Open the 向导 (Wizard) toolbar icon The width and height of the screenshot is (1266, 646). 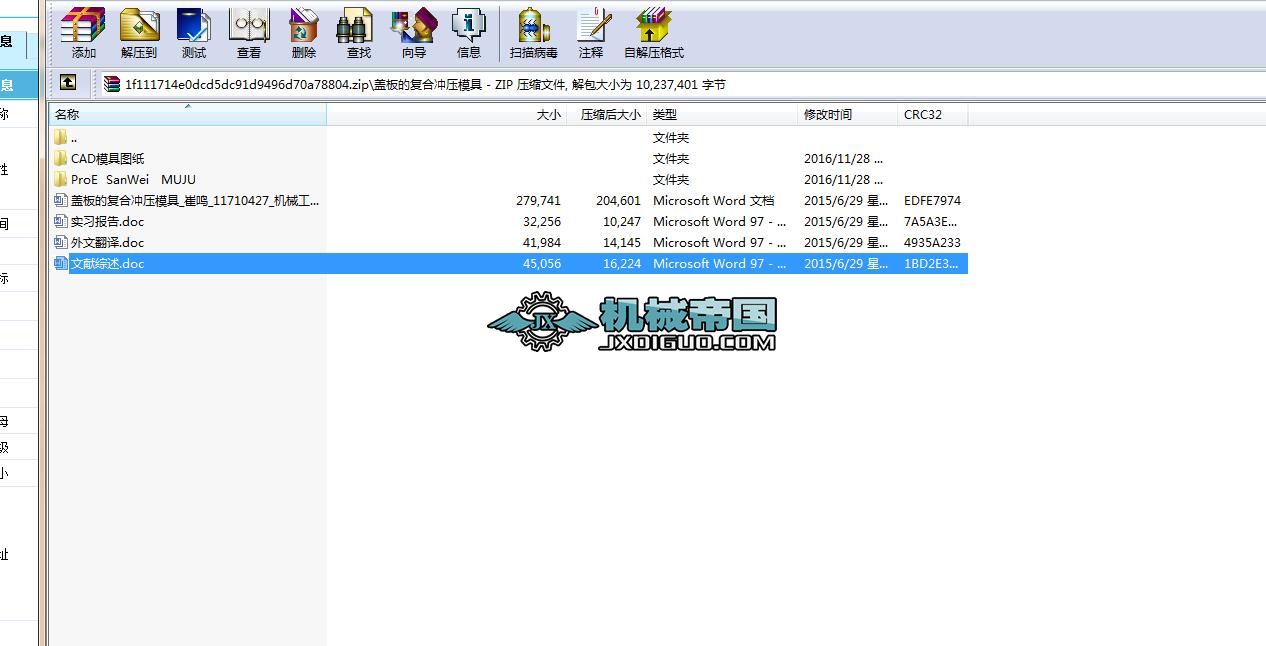click(x=413, y=25)
